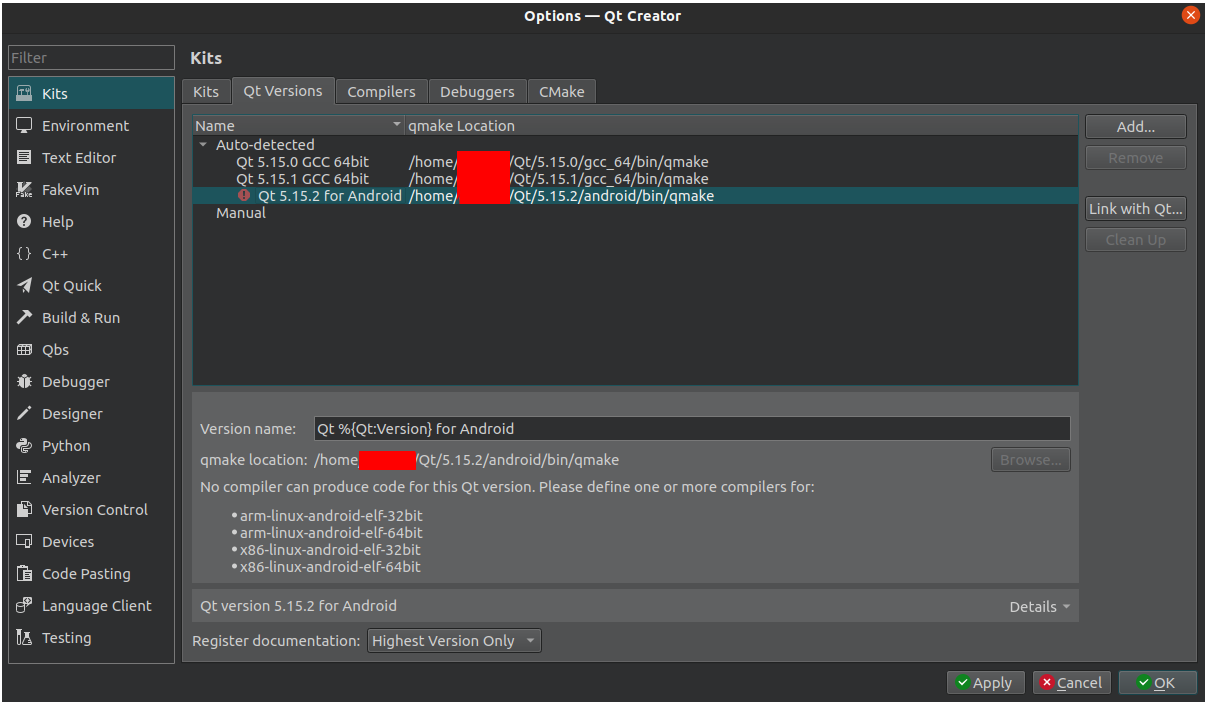The image size is (1209, 702).
Task: Click the Build & Run hammer icon
Action: (x=25, y=317)
